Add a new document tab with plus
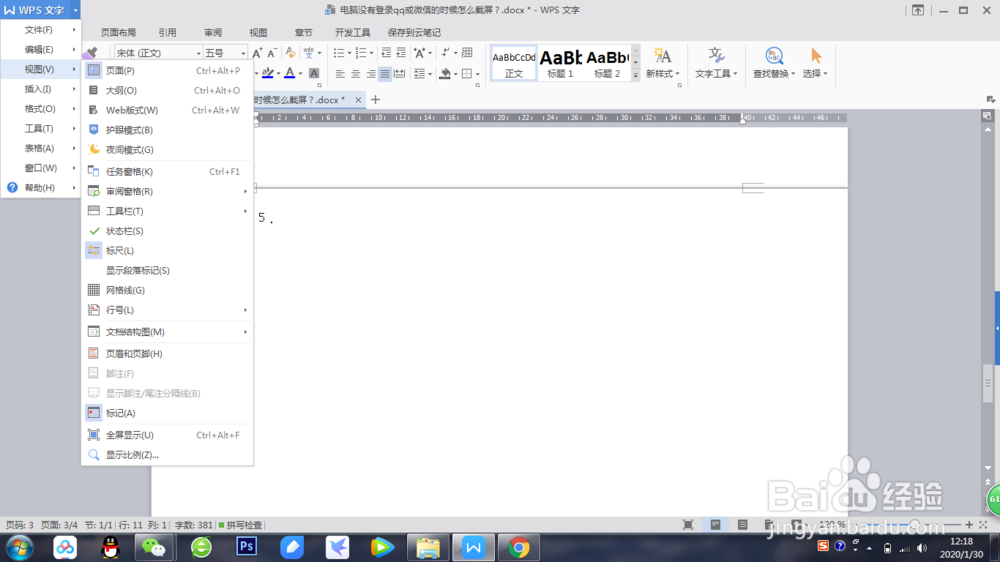The image size is (1000, 562). tap(375, 100)
